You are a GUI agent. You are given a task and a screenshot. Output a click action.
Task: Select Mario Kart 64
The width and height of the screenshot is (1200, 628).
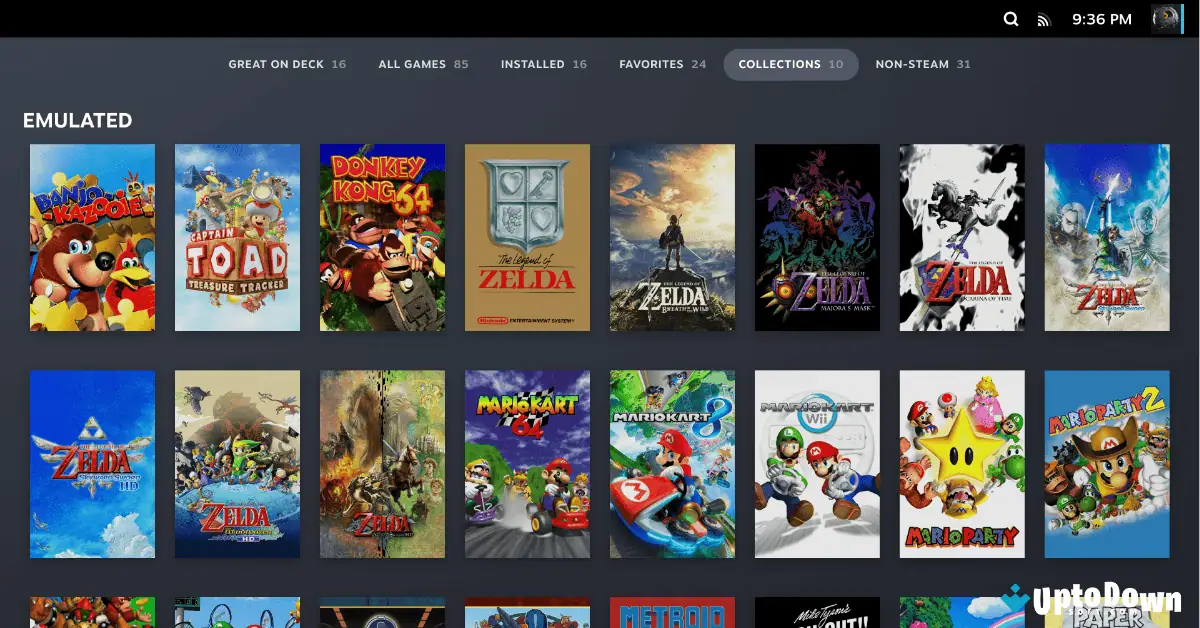(527, 463)
